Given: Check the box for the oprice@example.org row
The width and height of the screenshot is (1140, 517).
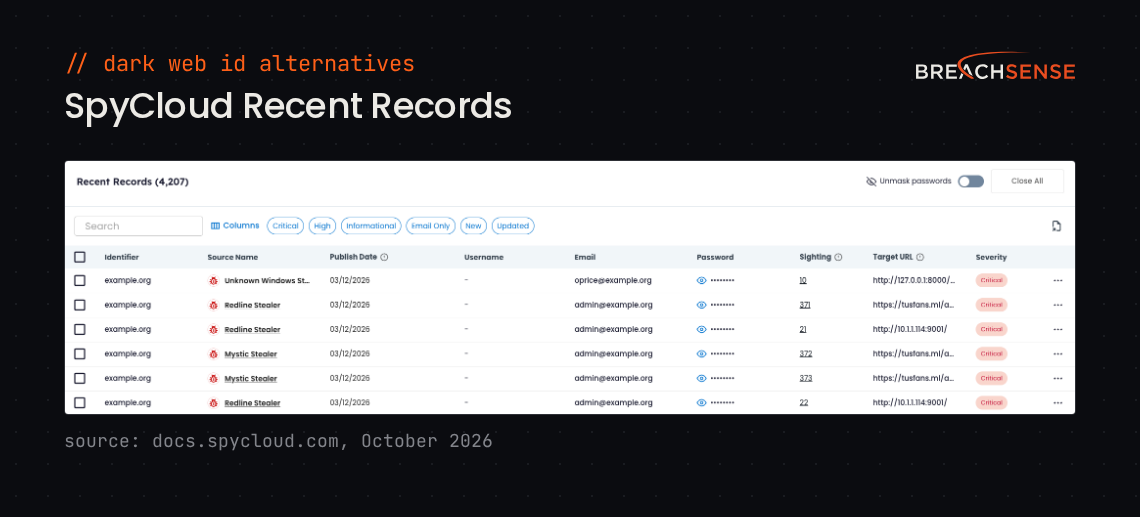Looking at the screenshot, I should [80, 281].
